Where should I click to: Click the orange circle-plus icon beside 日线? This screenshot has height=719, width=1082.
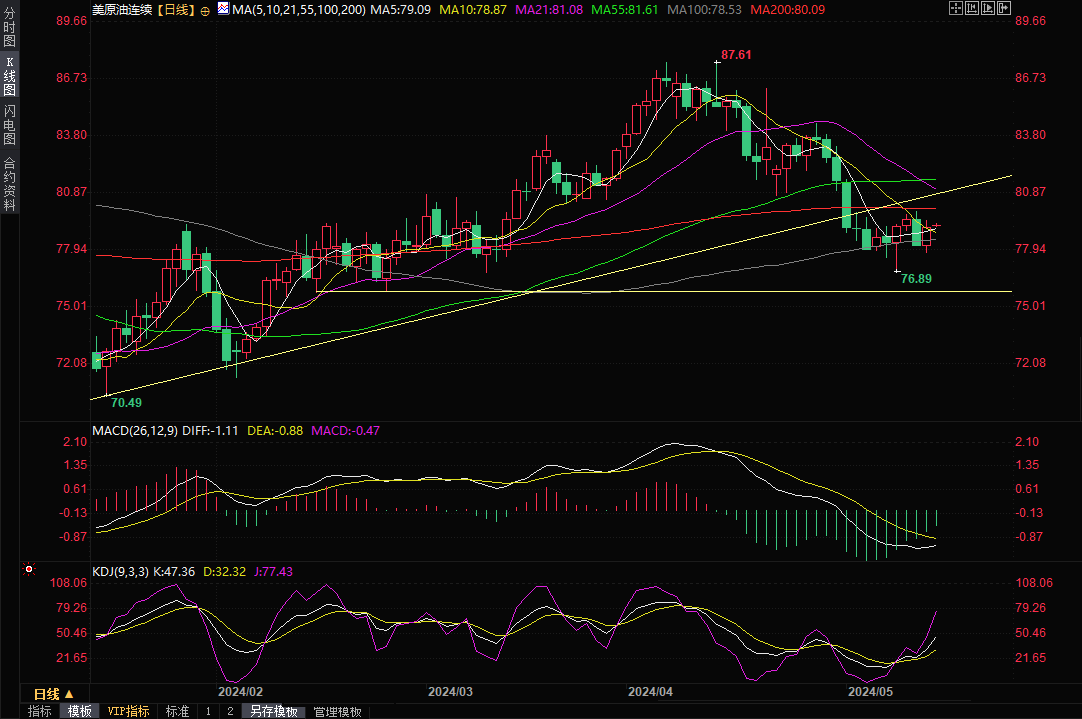(205, 10)
